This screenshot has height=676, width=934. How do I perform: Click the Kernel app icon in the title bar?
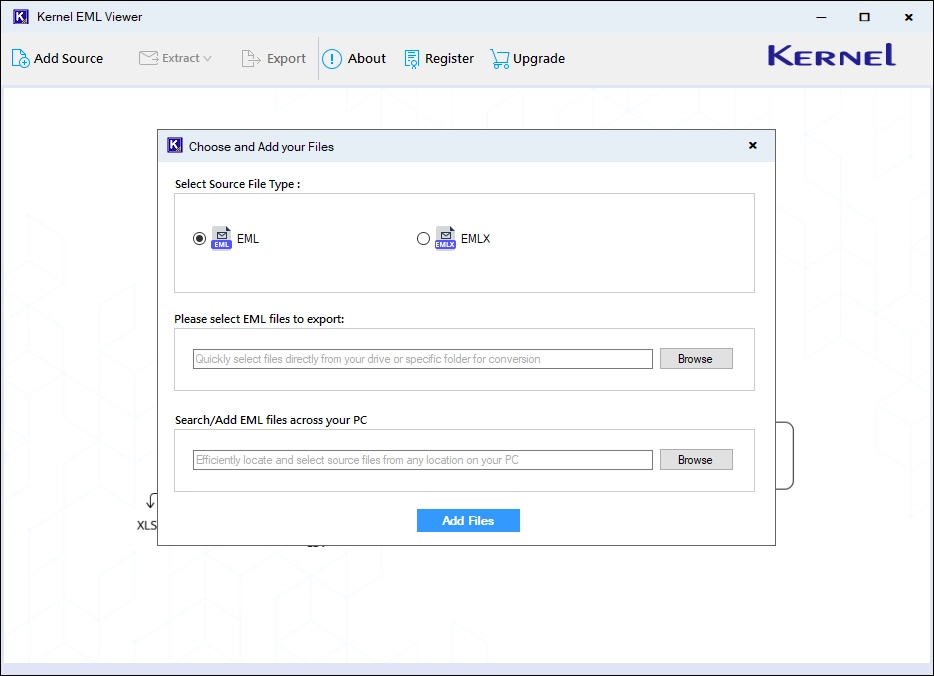click(x=21, y=17)
